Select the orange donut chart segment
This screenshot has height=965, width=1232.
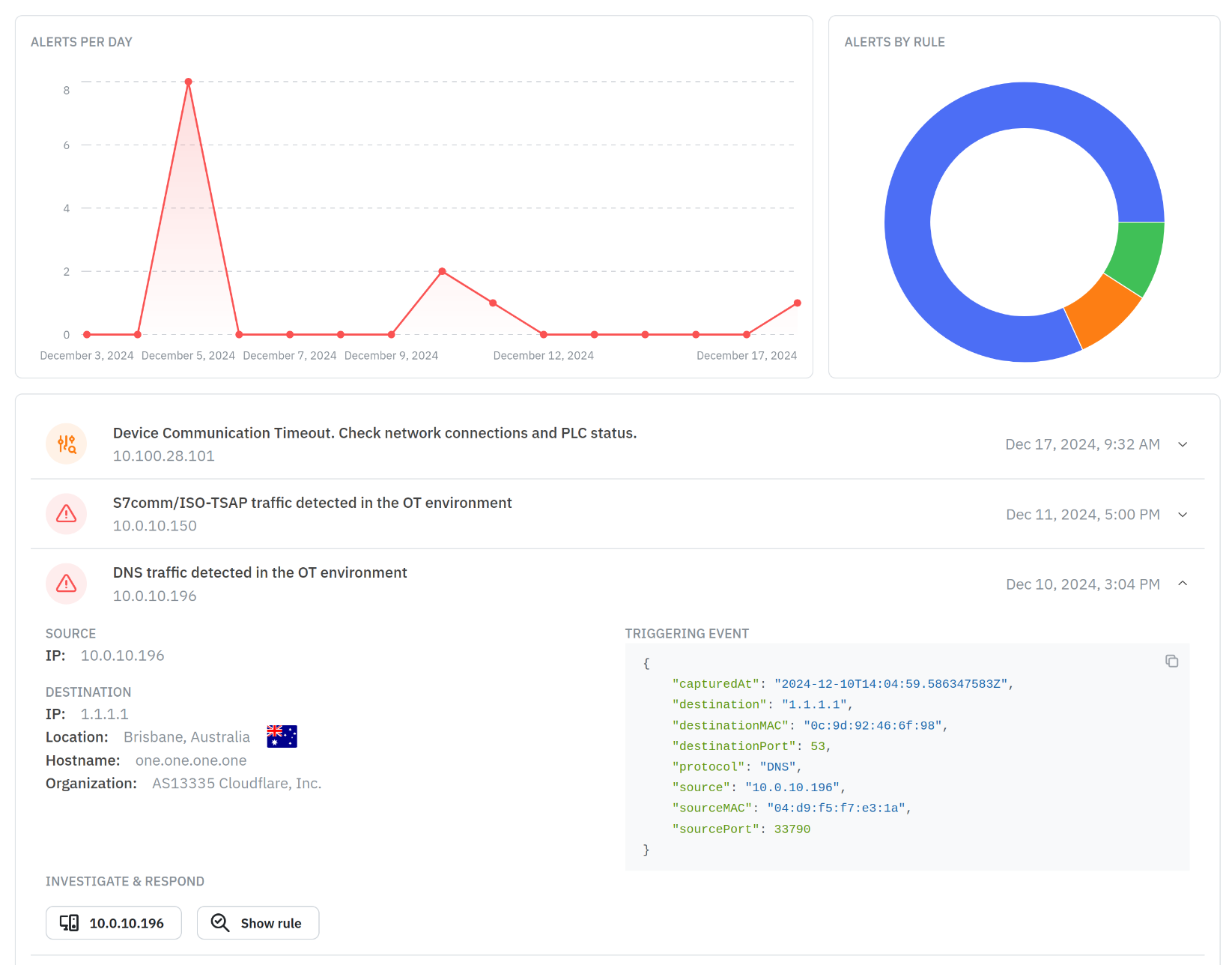click(x=1101, y=313)
